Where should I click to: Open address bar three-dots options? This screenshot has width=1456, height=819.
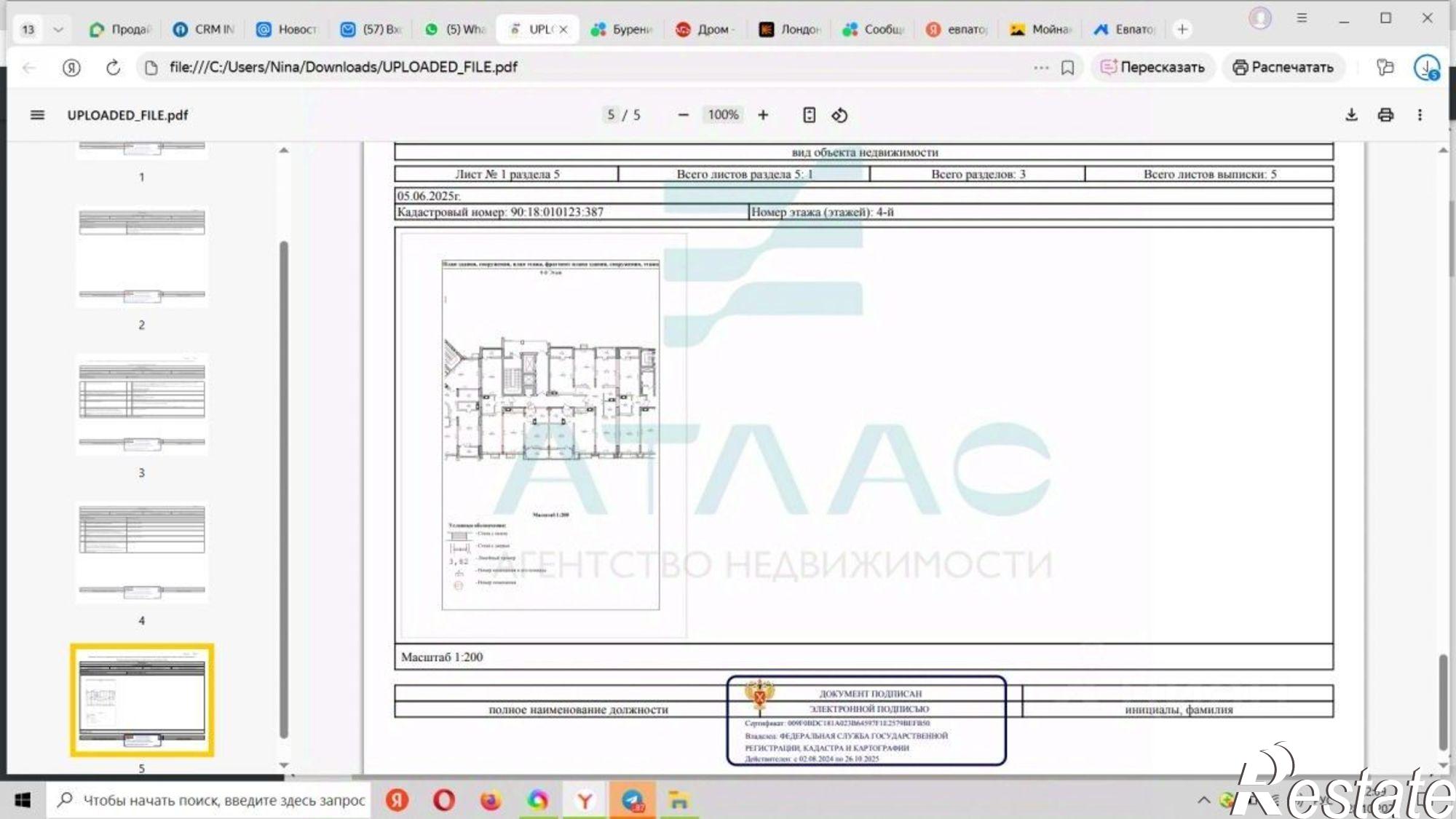pos(1041,68)
